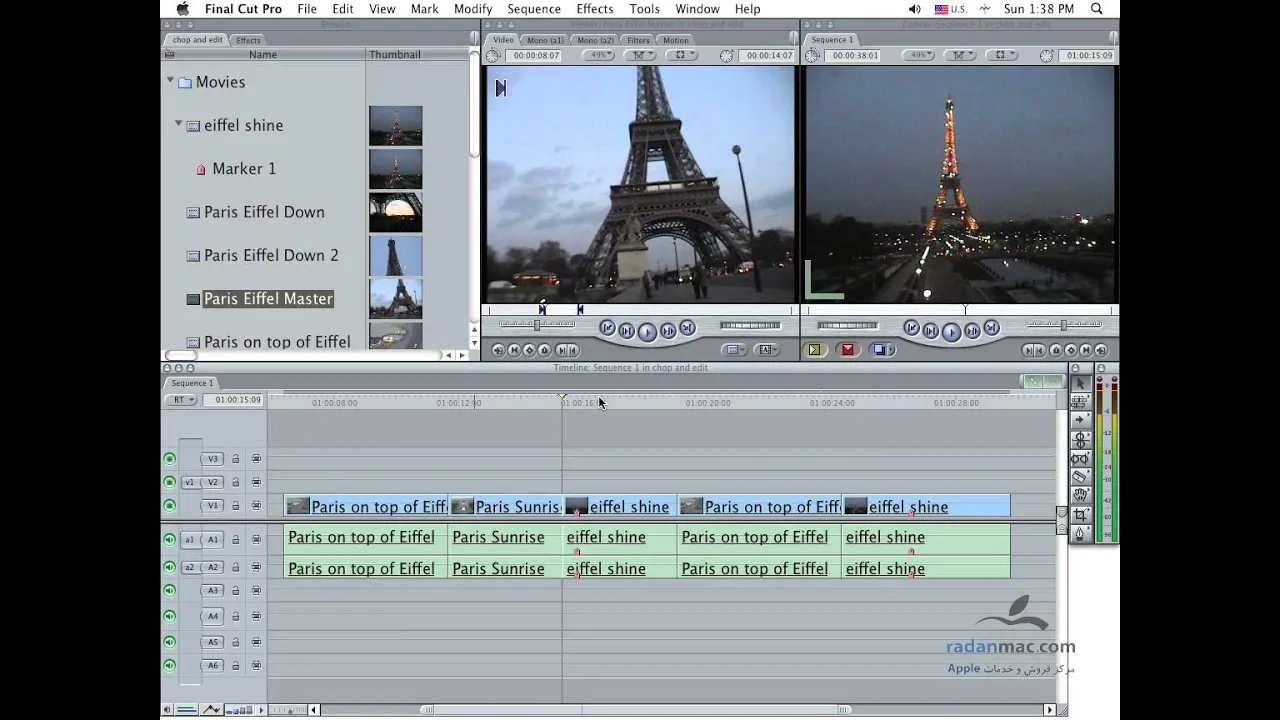
Task: Switch to the Motion tab in Viewer
Action: click(675, 40)
